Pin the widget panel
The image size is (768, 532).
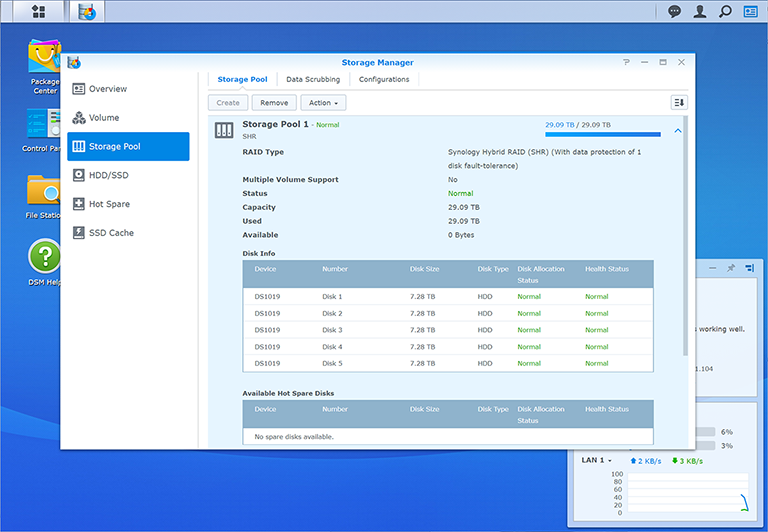click(x=731, y=268)
